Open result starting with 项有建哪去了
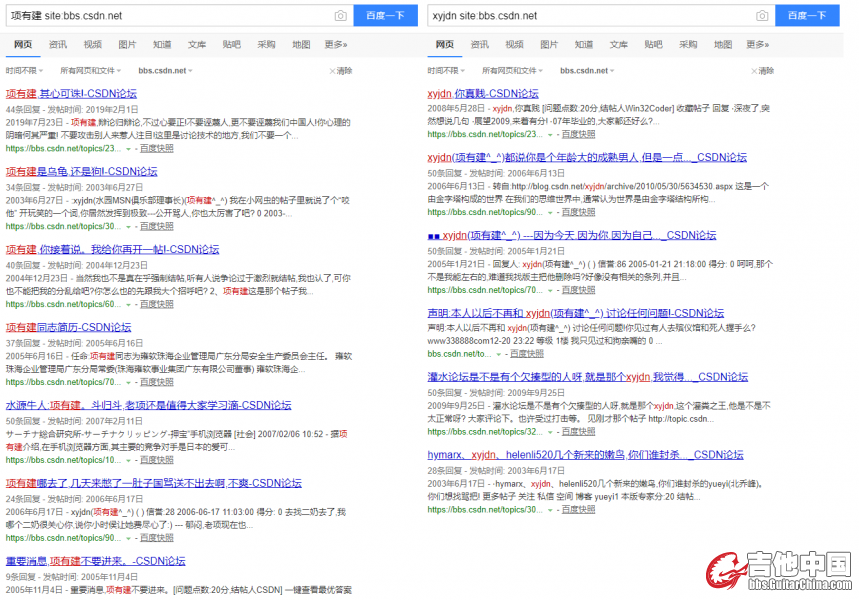859x600 pixels. pyautogui.click(x=153, y=483)
